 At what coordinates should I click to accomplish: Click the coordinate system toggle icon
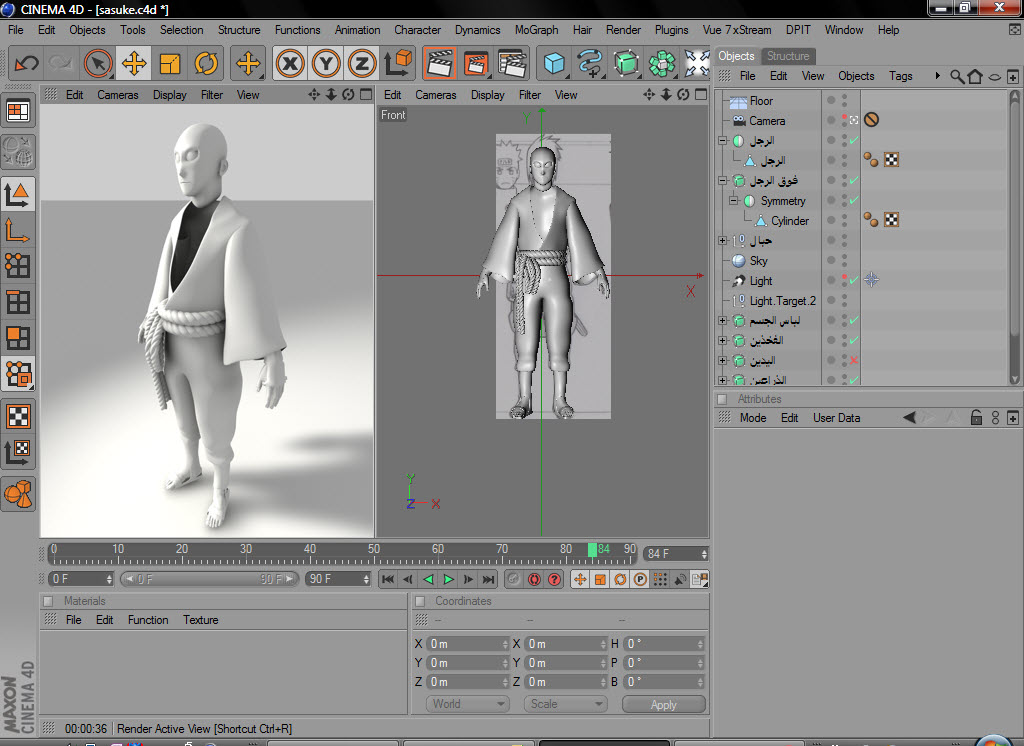click(398, 63)
